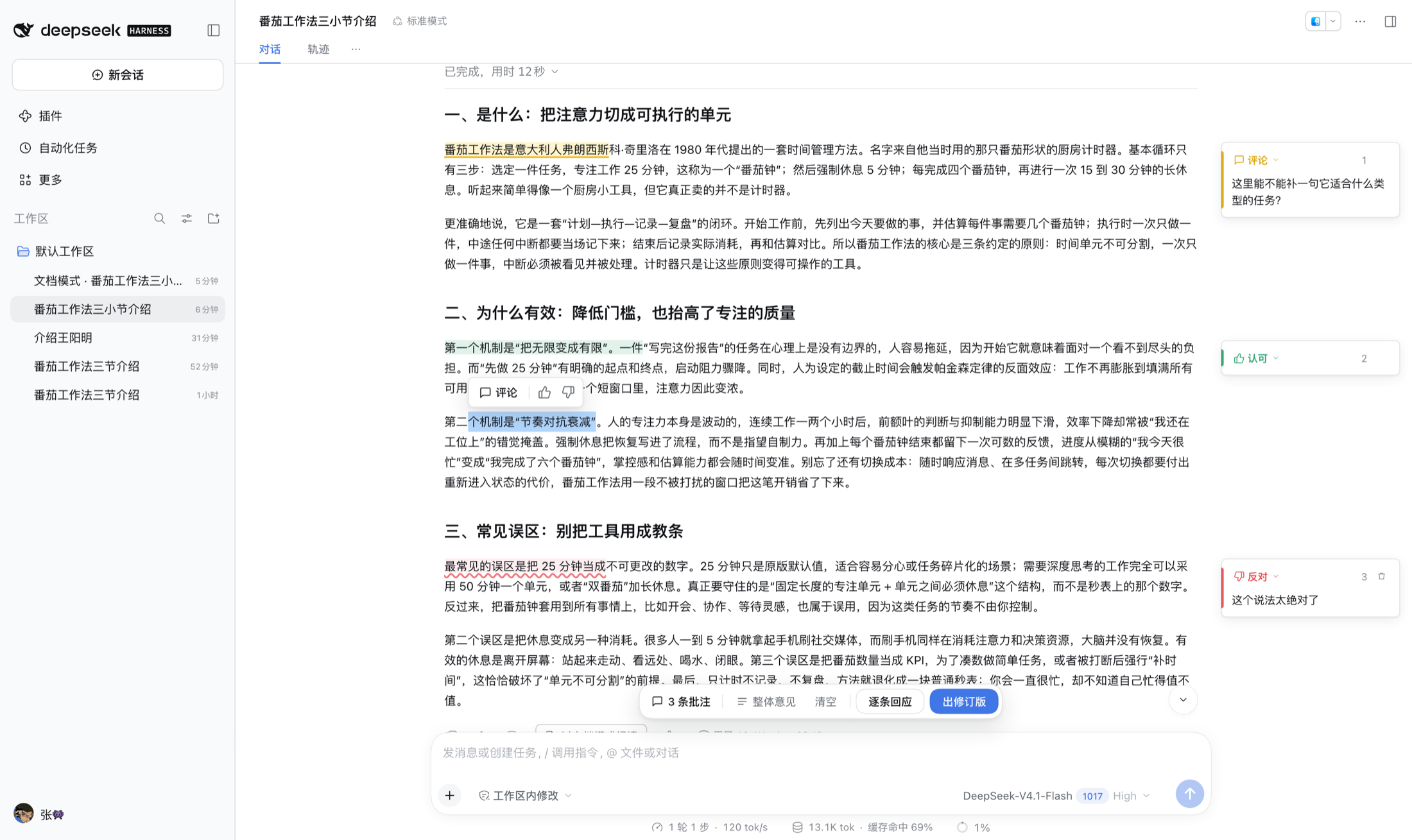
Task: Open the 工作区内修改 permission dropdown
Action: (525, 796)
